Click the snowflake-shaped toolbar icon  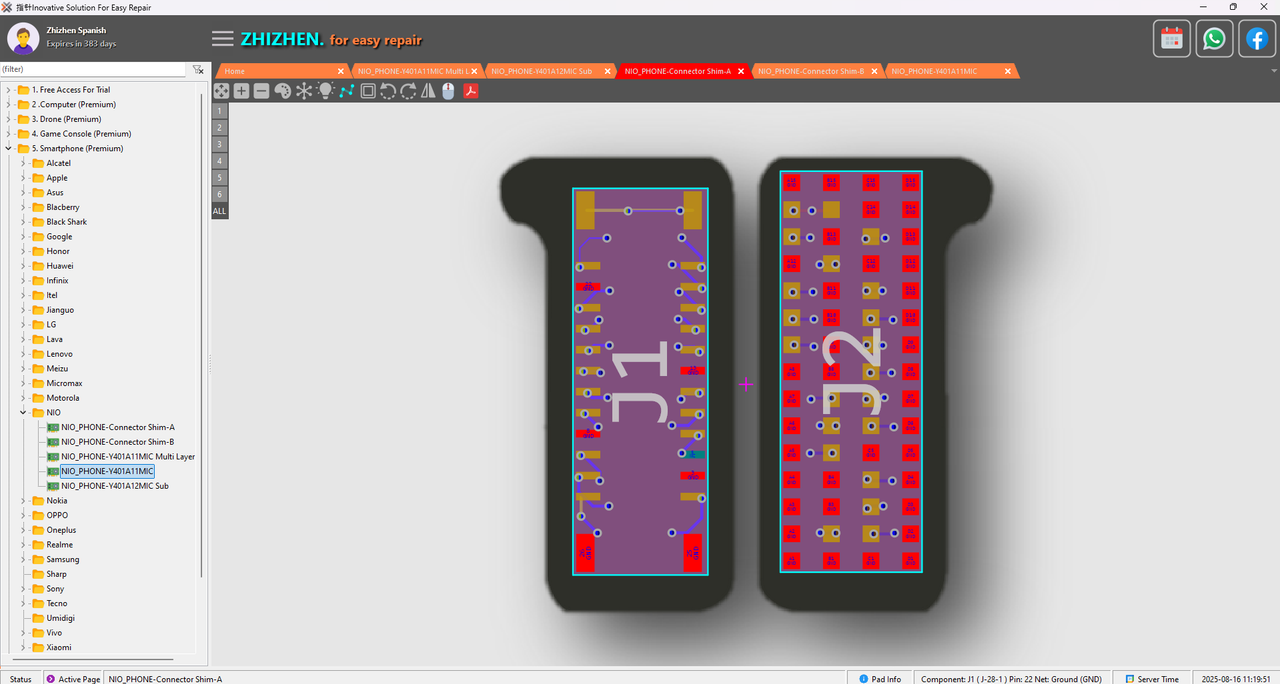304,91
